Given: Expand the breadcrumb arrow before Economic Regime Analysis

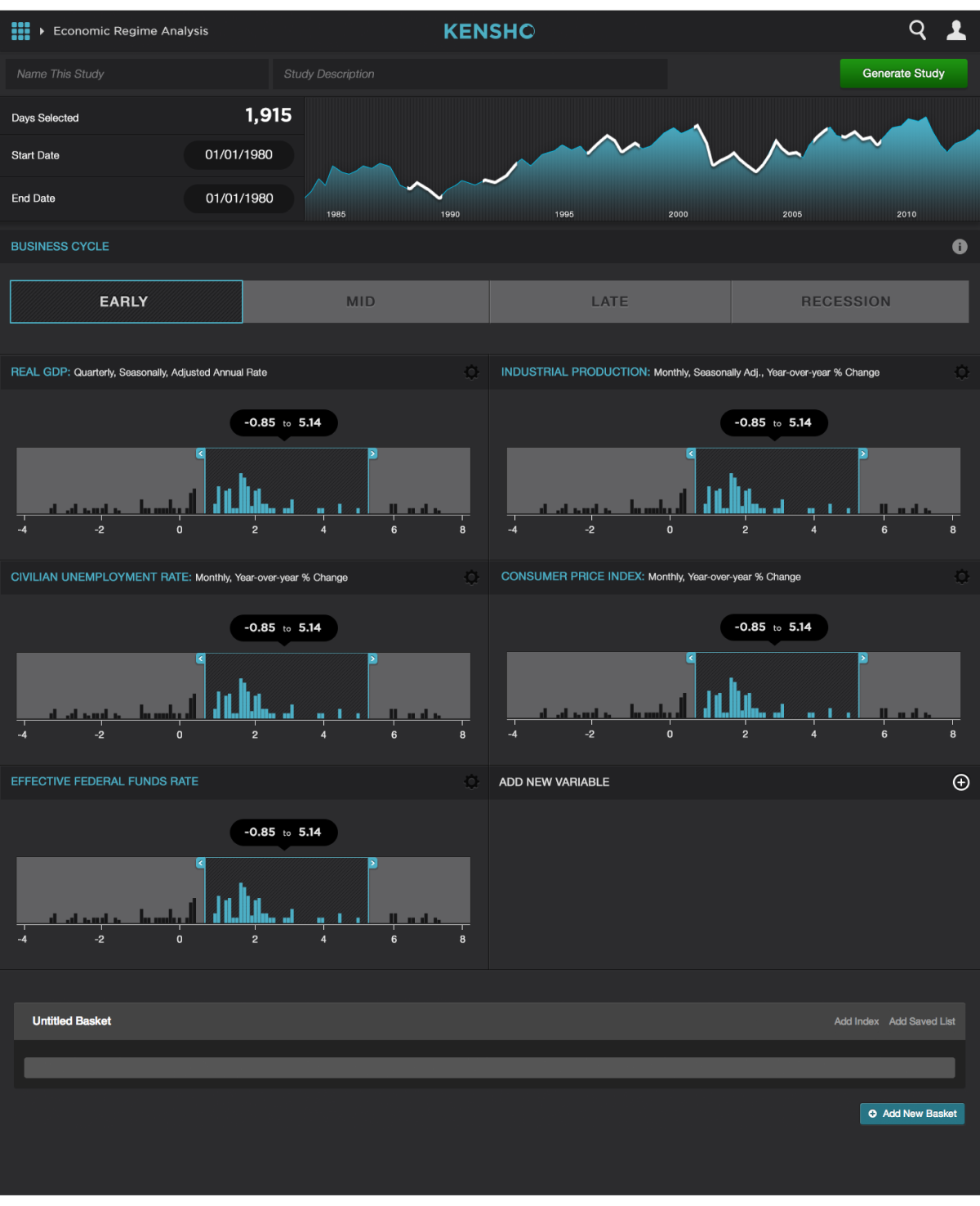Looking at the screenshot, I should tap(42, 31).
